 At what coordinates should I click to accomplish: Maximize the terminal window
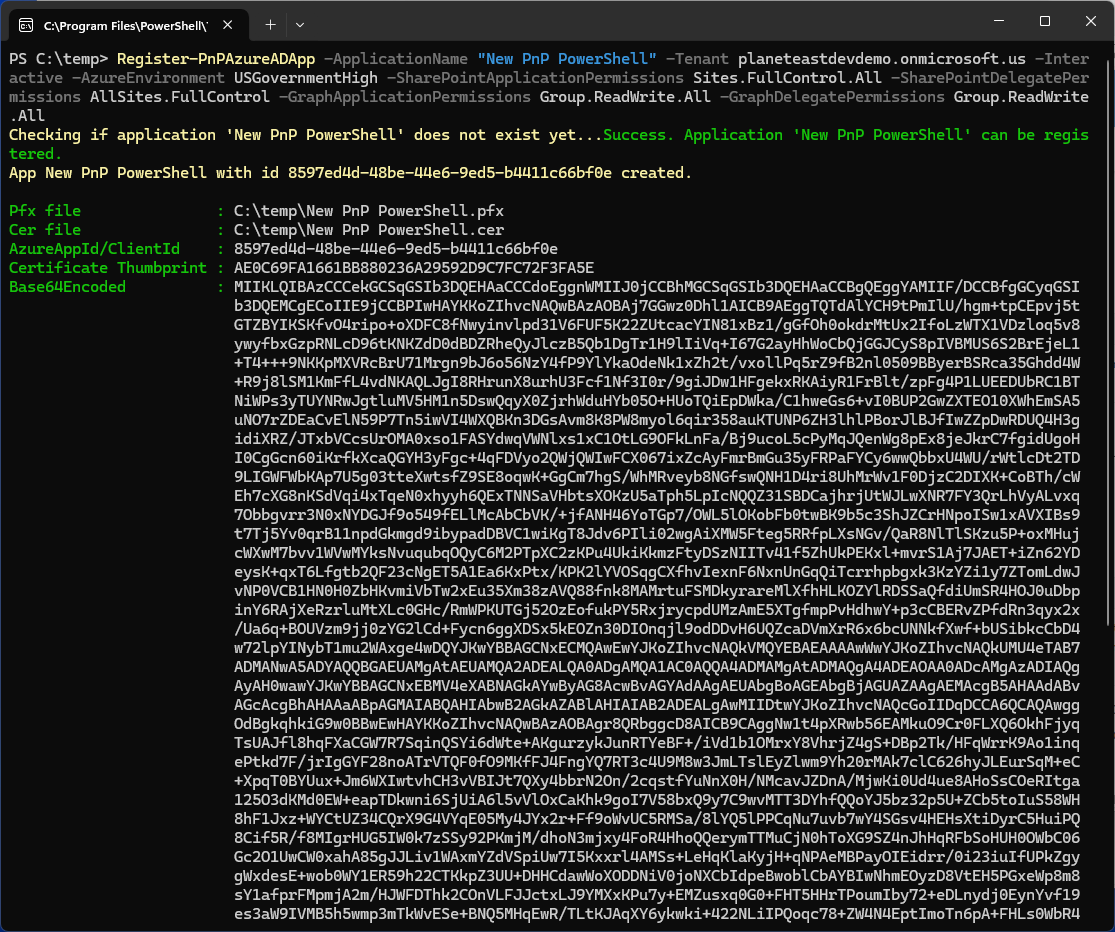pos(1044,21)
